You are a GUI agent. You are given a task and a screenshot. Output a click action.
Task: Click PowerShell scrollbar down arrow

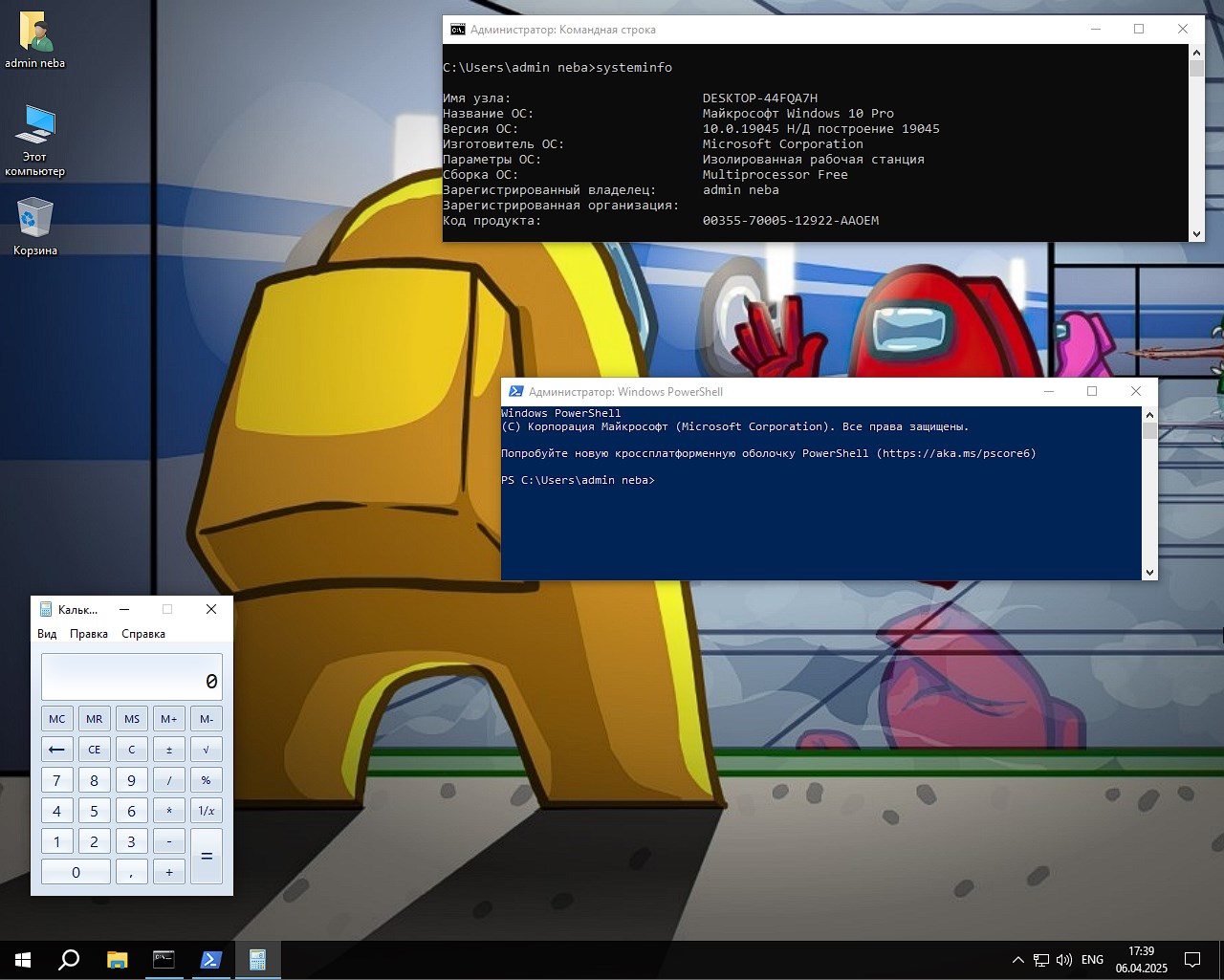1149,572
